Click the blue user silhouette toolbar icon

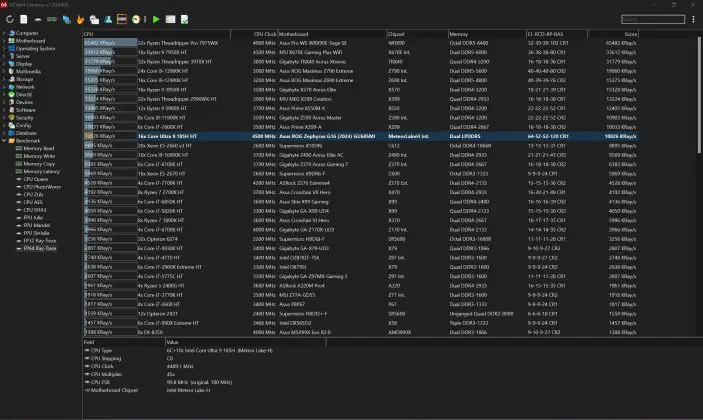(x=108, y=19)
